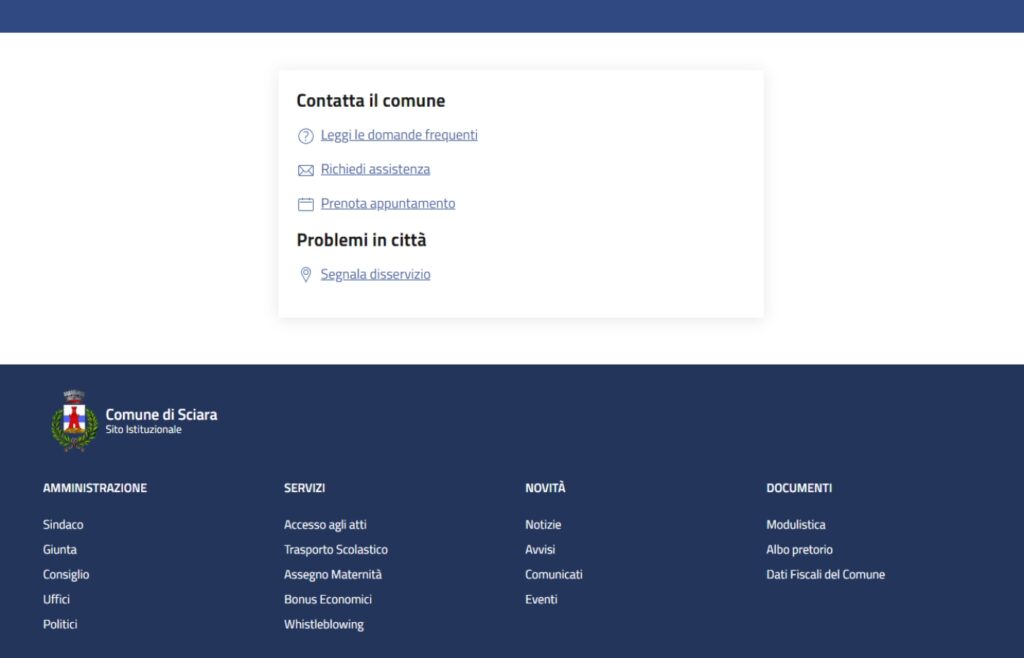Screen dimensions: 1024x658
Task: Open Albo pretorio under Documenti
Action: pos(799,549)
